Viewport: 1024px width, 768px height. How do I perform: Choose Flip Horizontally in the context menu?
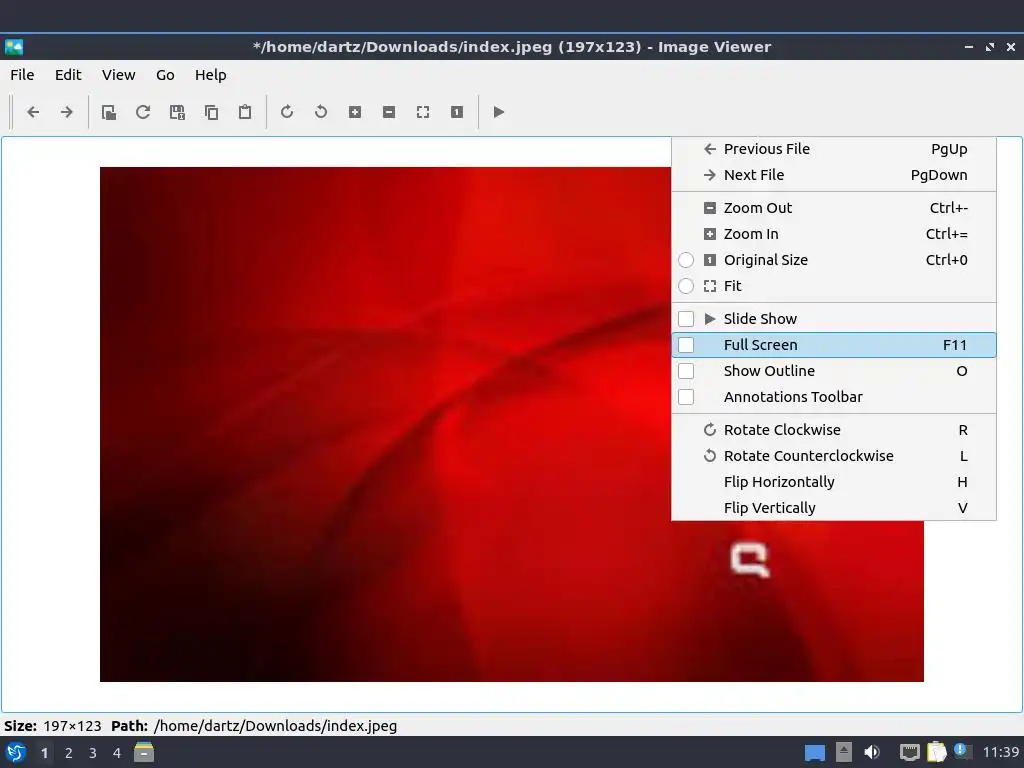coord(834,482)
